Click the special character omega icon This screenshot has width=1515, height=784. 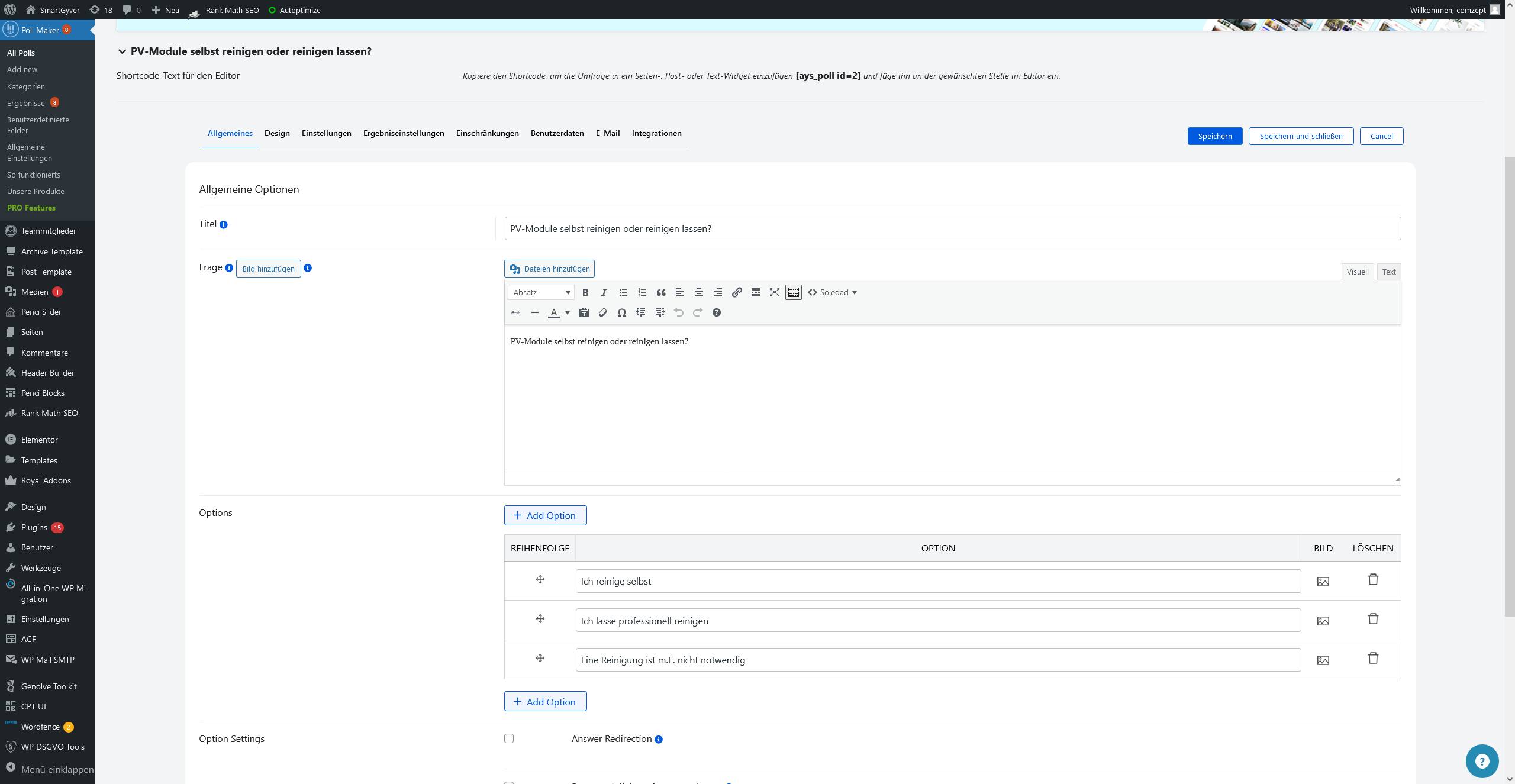(x=621, y=312)
